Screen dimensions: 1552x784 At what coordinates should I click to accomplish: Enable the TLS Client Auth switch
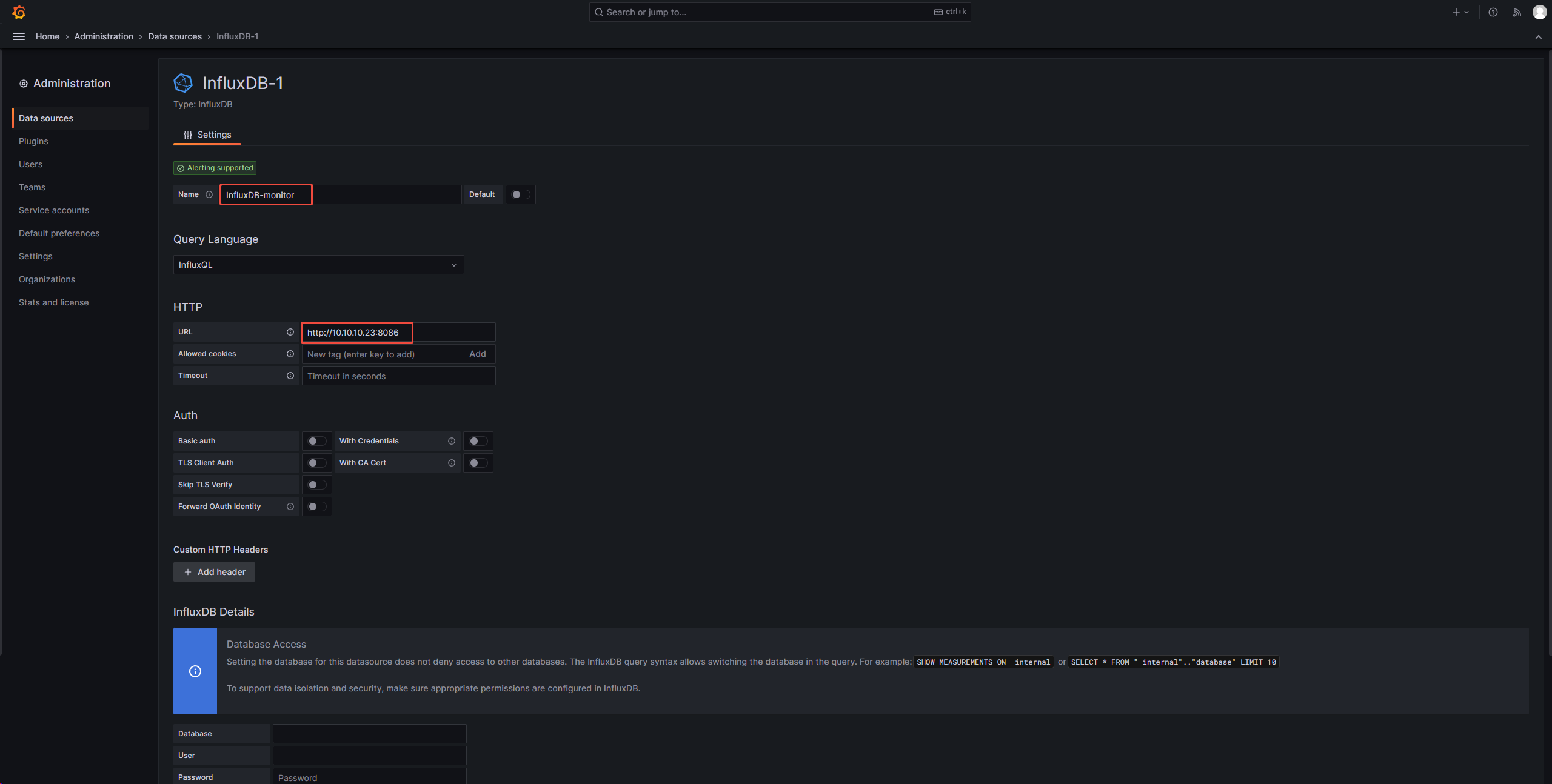317,463
